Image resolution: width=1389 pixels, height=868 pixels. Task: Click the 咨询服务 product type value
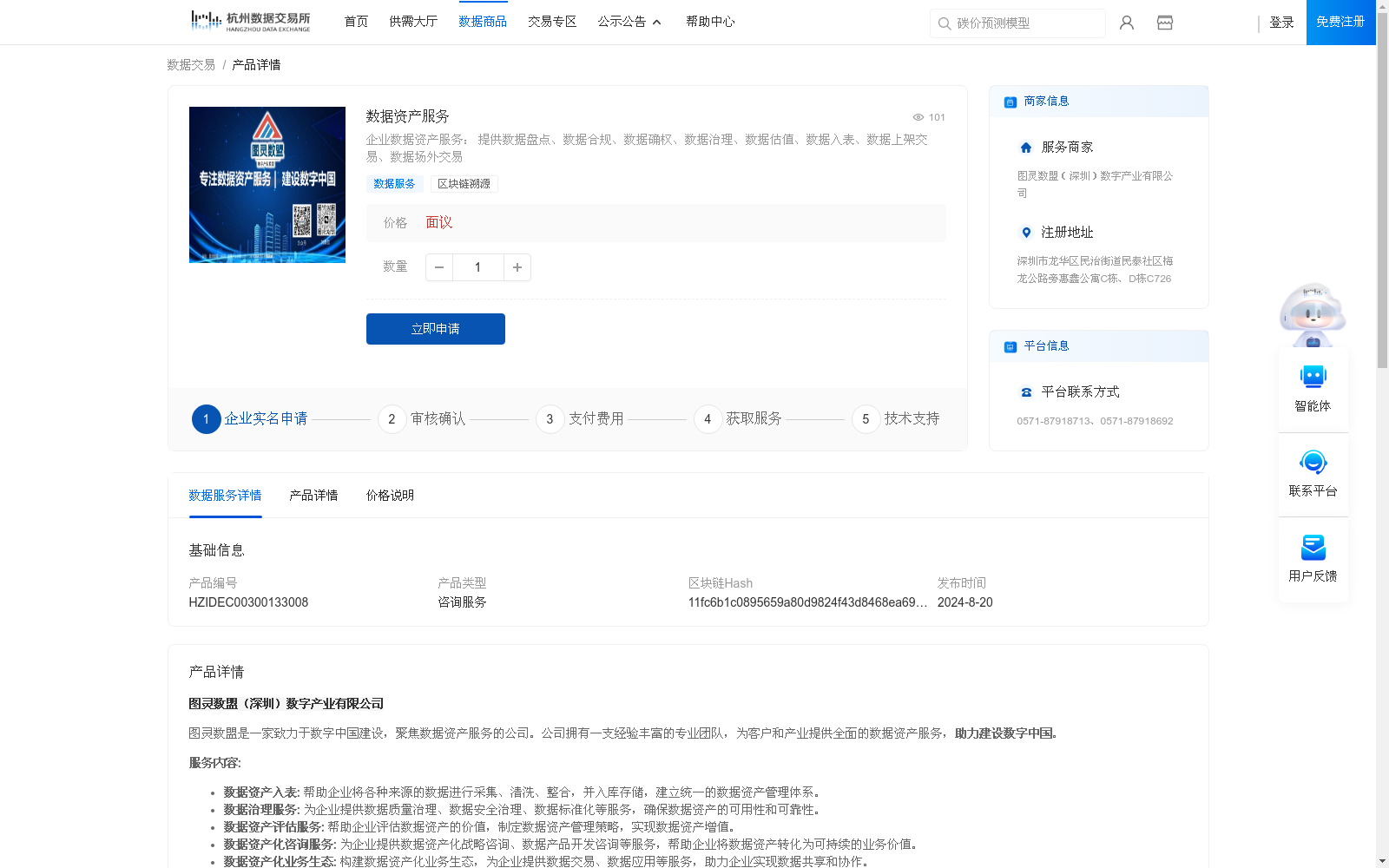pos(462,602)
